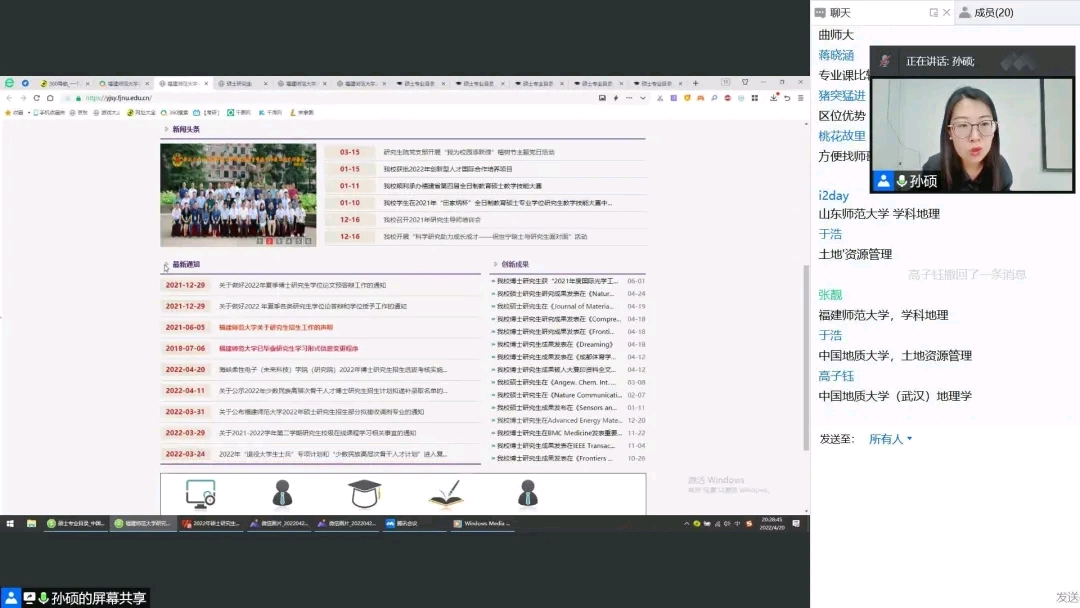This screenshot has height=608, width=1080.
Task: Click the browser back arrow button
Action: 9,98
